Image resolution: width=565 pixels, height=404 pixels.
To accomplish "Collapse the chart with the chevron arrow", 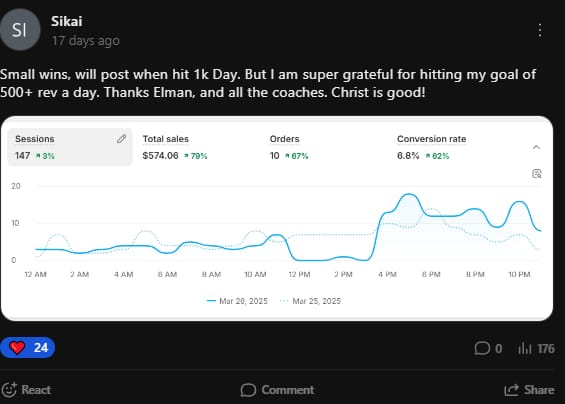I will [x=536, y=147].
